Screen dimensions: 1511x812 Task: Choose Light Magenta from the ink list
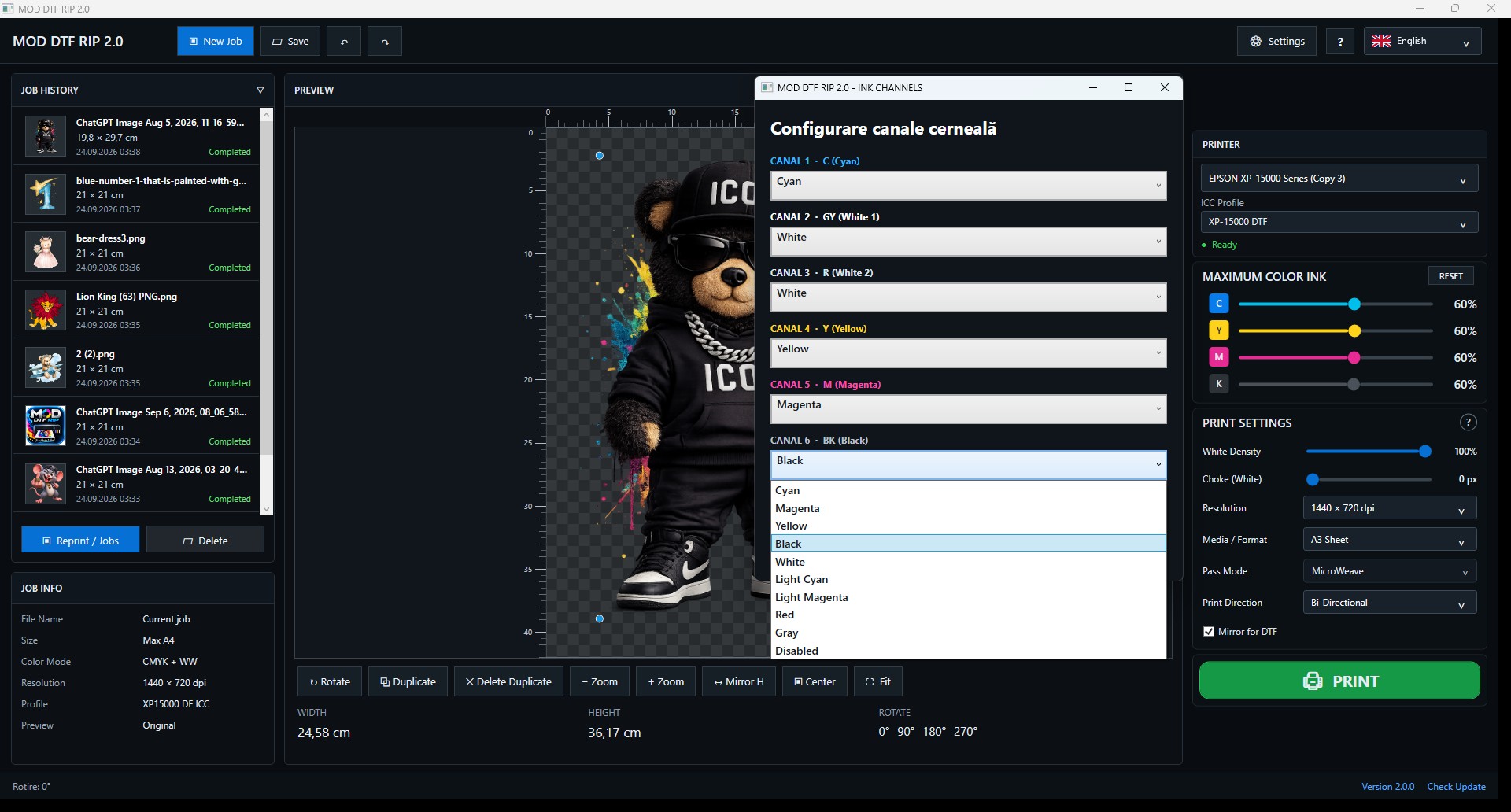(968, 597)
